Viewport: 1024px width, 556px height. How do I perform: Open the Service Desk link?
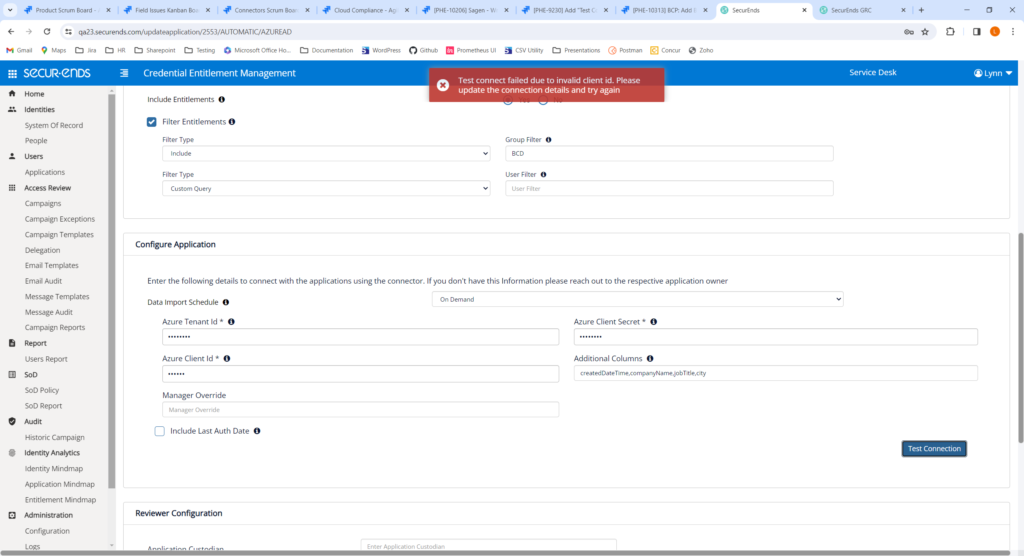point(872,73)
